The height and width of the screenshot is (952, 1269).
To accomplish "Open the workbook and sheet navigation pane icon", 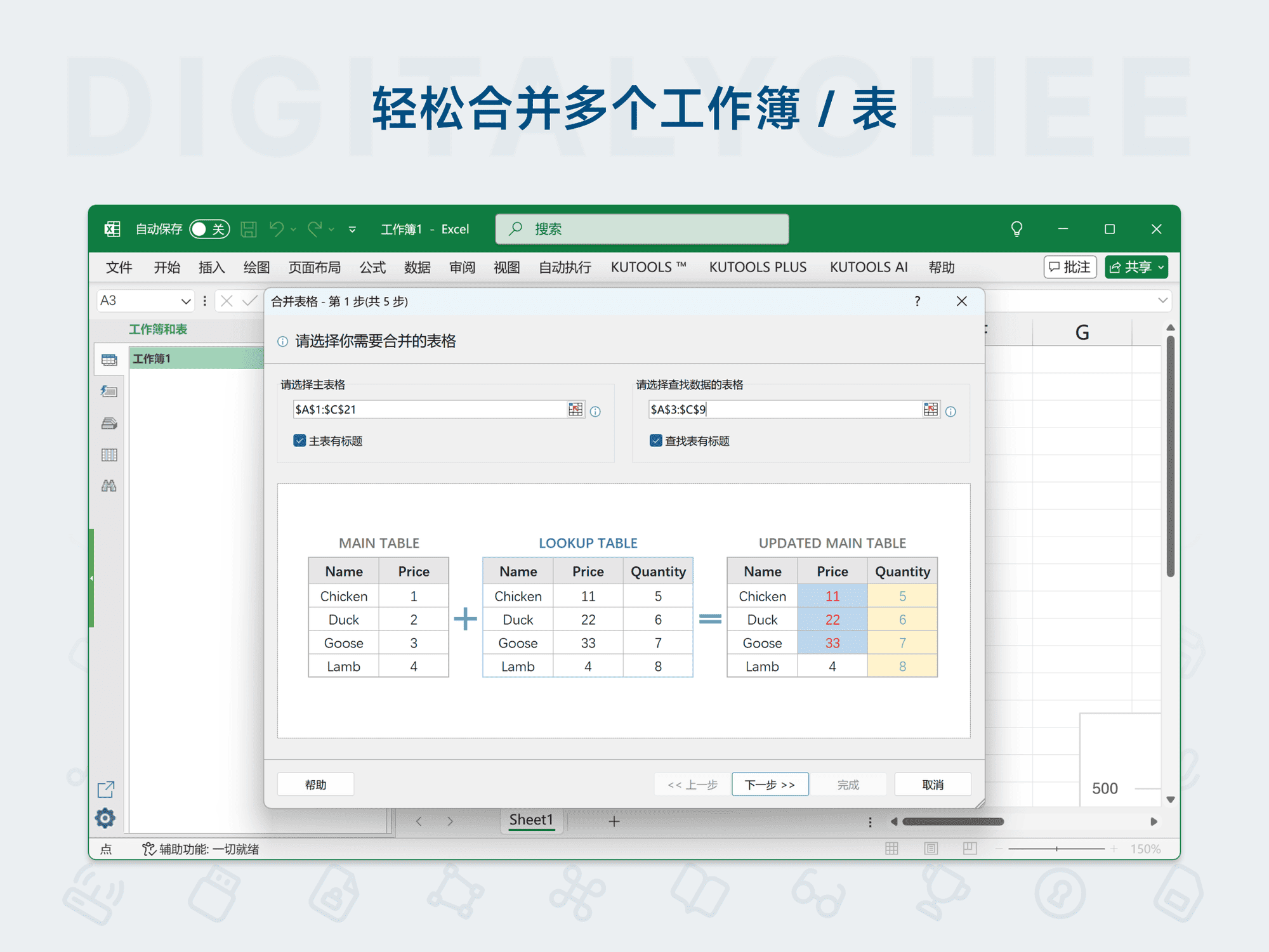I will pyautogui.click(x=109, y=360).
